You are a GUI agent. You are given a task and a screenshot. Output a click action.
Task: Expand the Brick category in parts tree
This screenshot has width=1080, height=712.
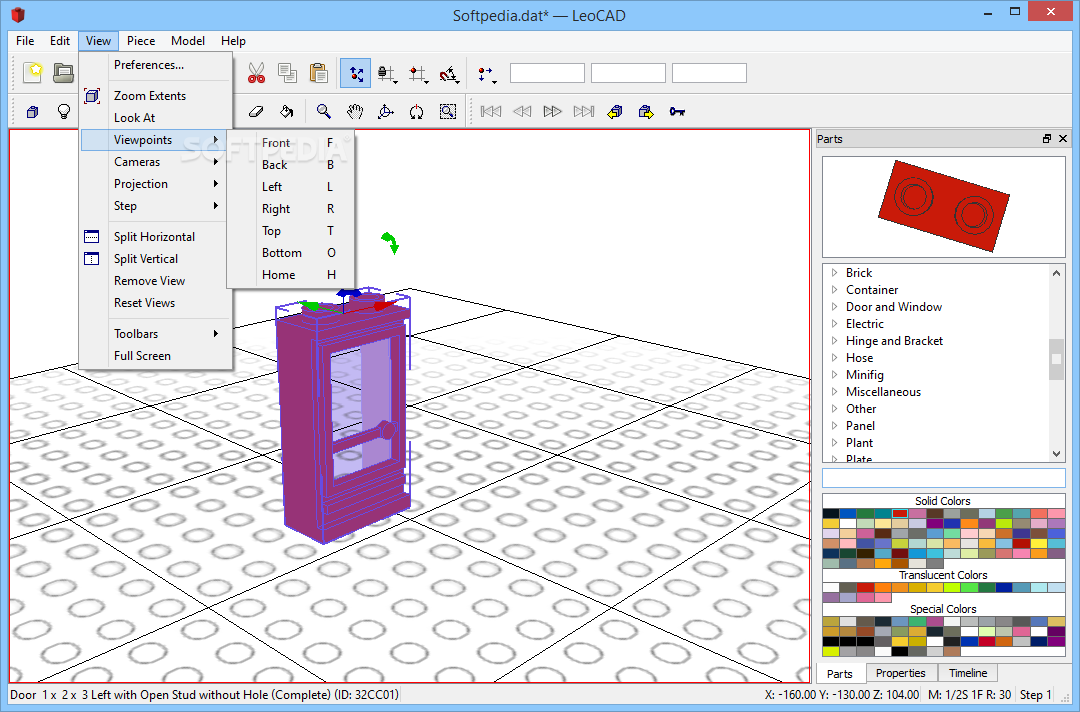click(834, 273)
